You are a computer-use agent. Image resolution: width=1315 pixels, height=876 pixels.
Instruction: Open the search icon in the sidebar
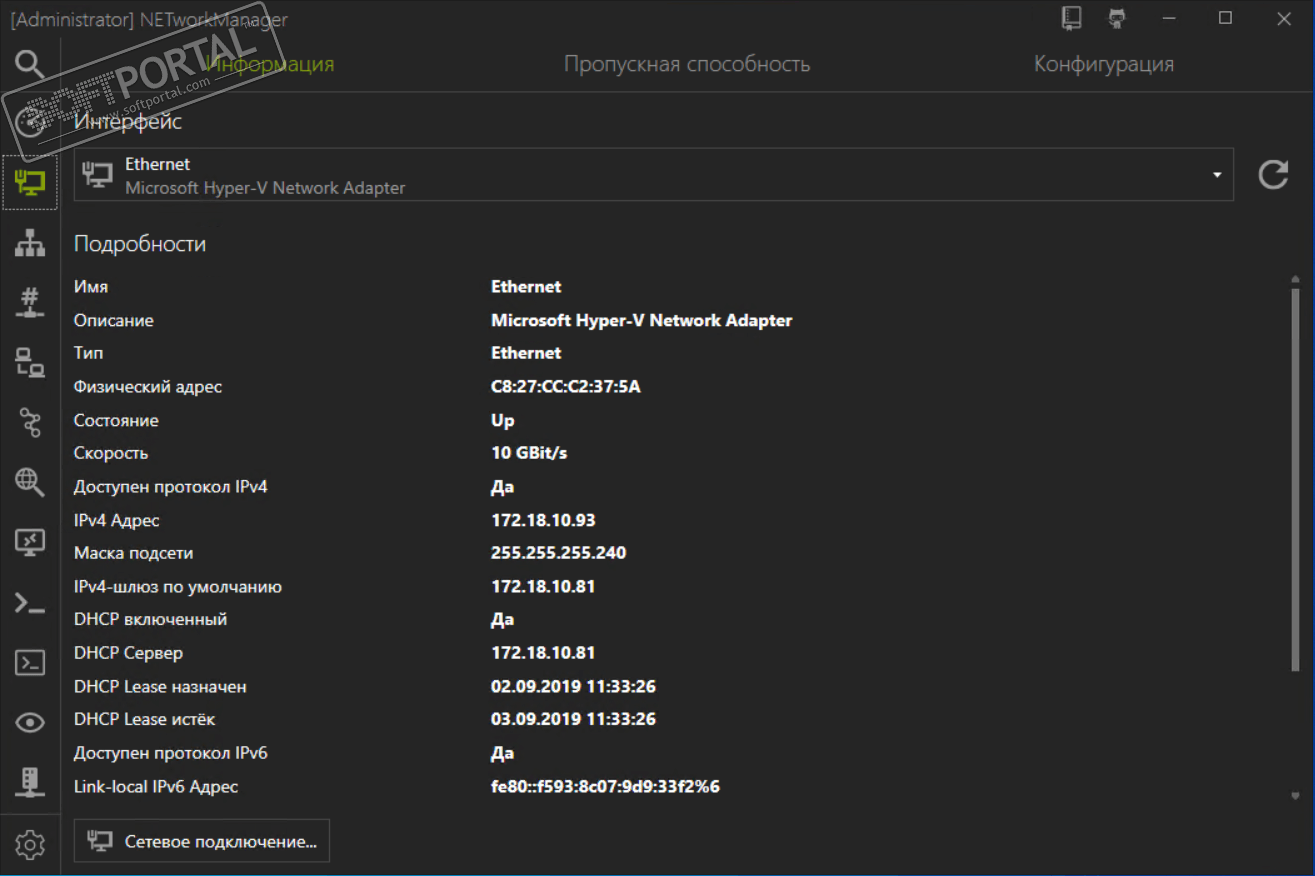coord(30,65)
